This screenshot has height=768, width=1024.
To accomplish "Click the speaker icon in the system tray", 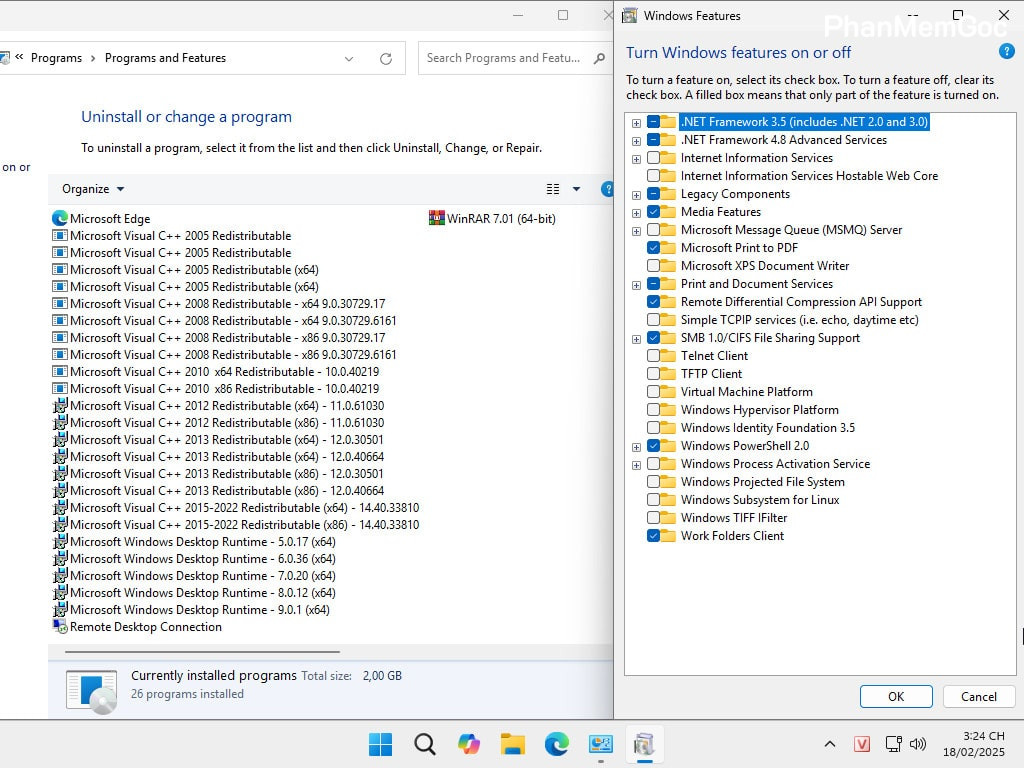I will (x=918, y=744).
